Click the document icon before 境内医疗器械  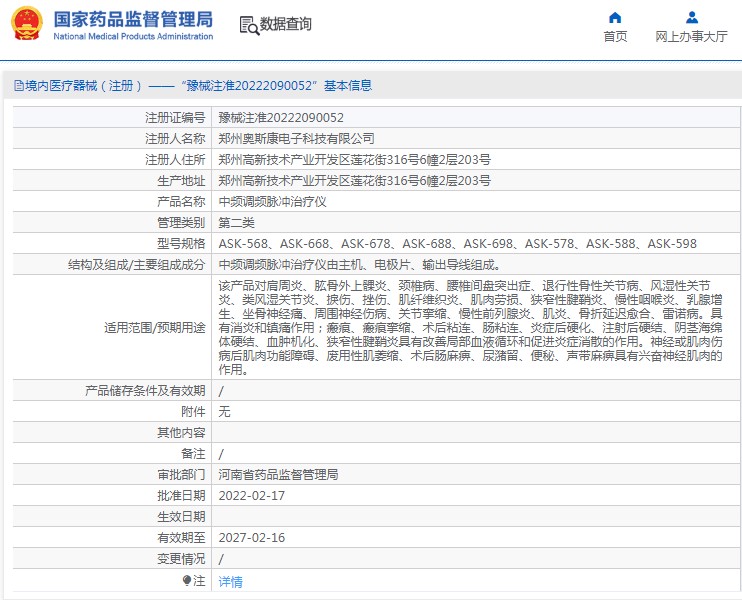[18, 86]
